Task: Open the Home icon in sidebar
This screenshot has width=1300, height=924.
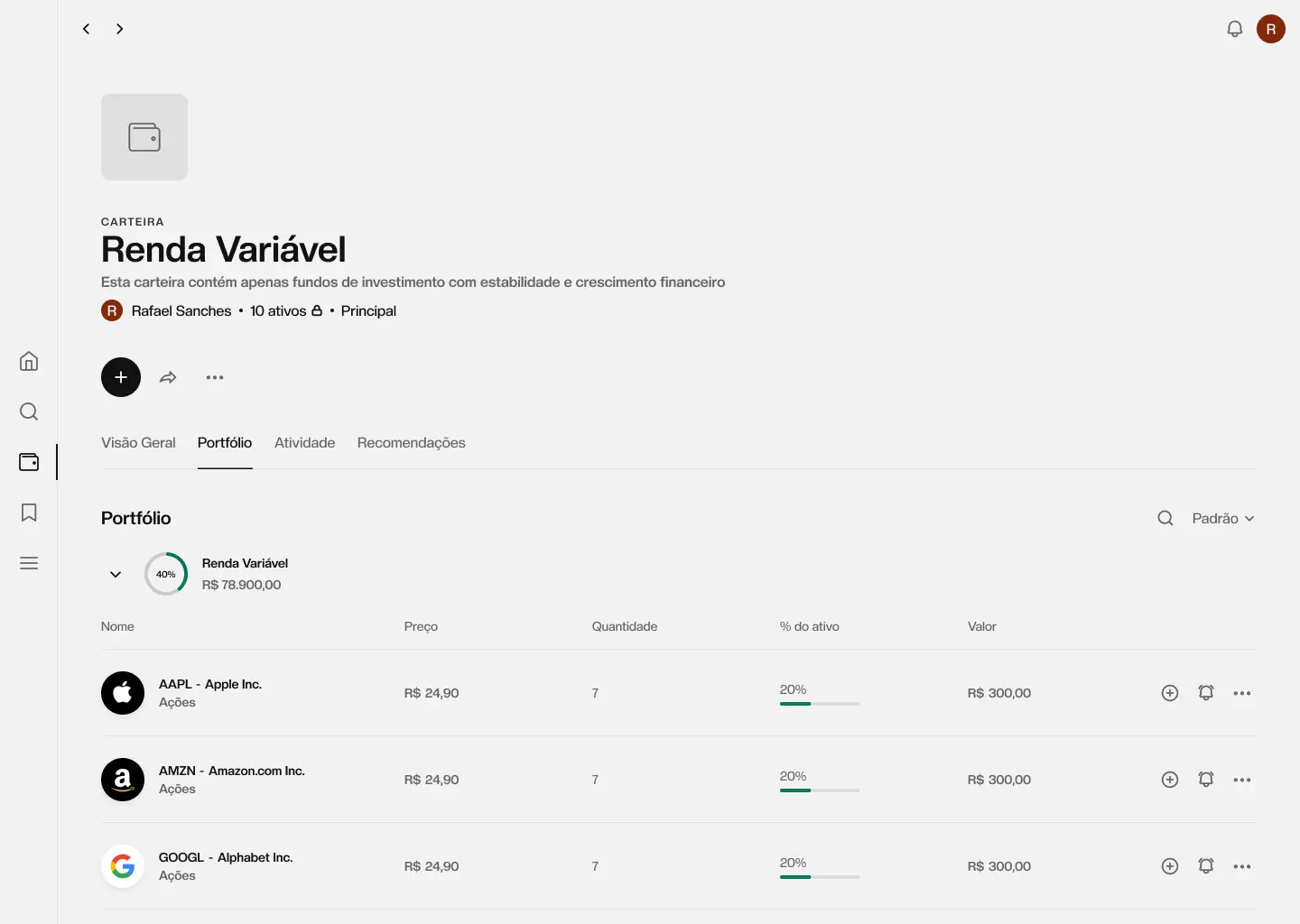Action: [29, 361]
